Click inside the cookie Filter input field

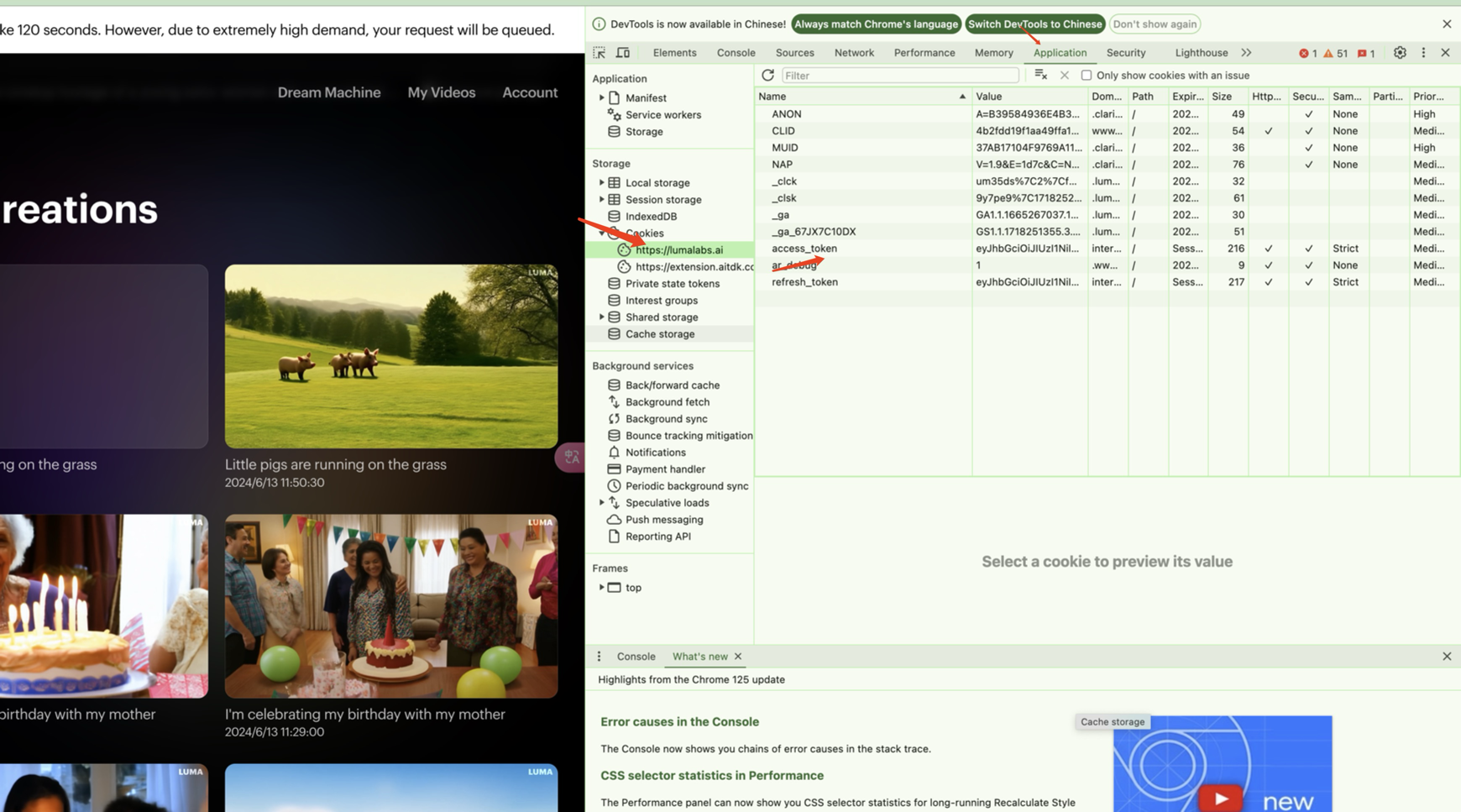[x=898, y=75]
